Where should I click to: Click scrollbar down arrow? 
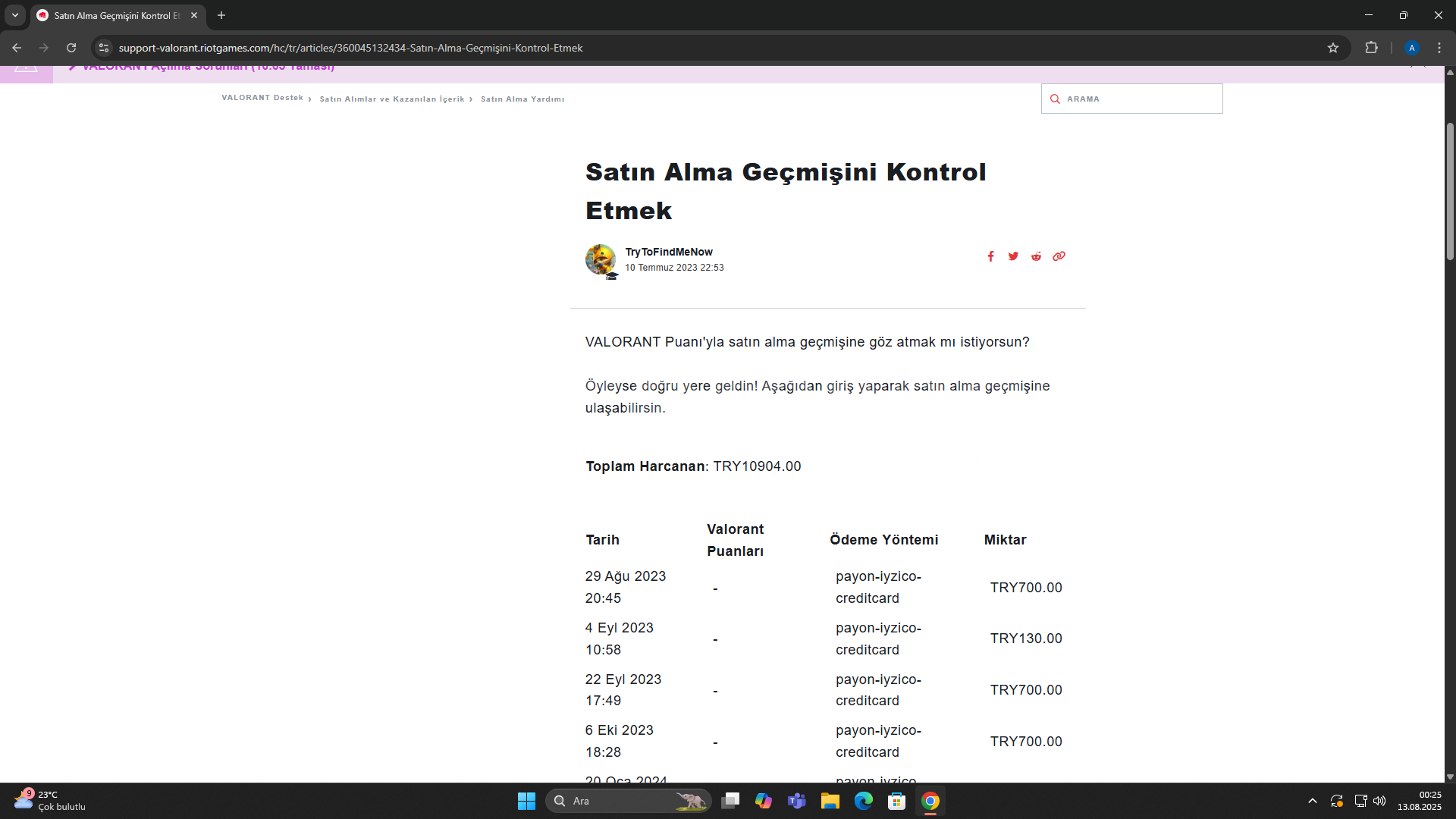pos(1450,777)
